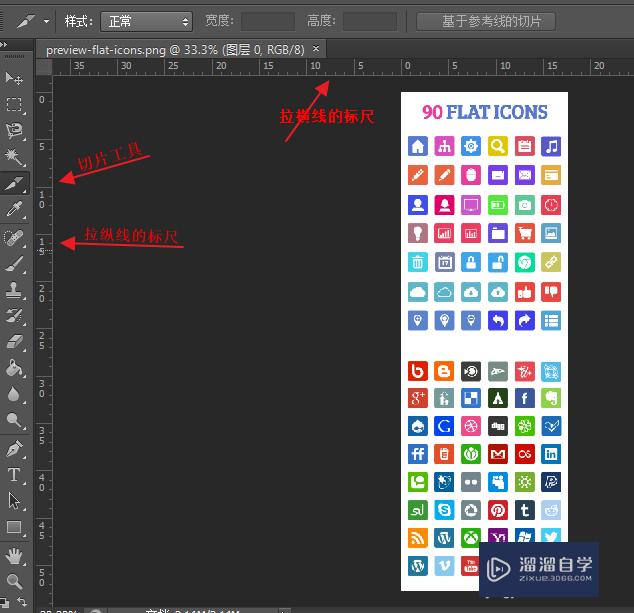The height and width of the screenshot is (613, 634).
Task: Reset default foreground and background colors
Action: pos(4,602)
